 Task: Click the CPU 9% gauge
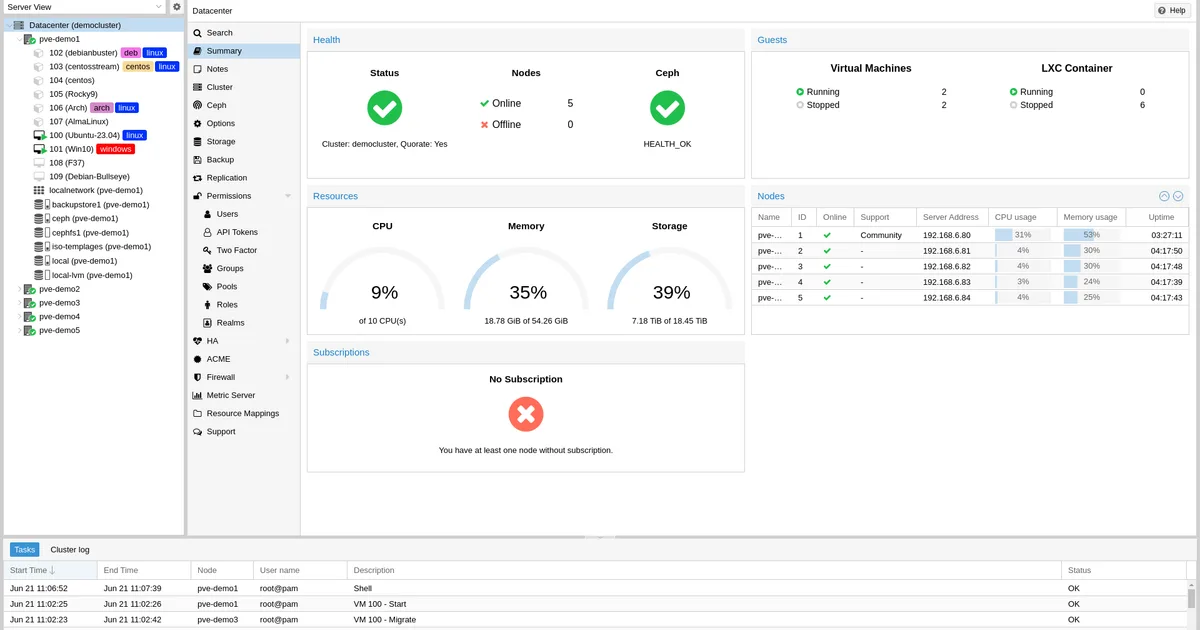coord(384,280)
